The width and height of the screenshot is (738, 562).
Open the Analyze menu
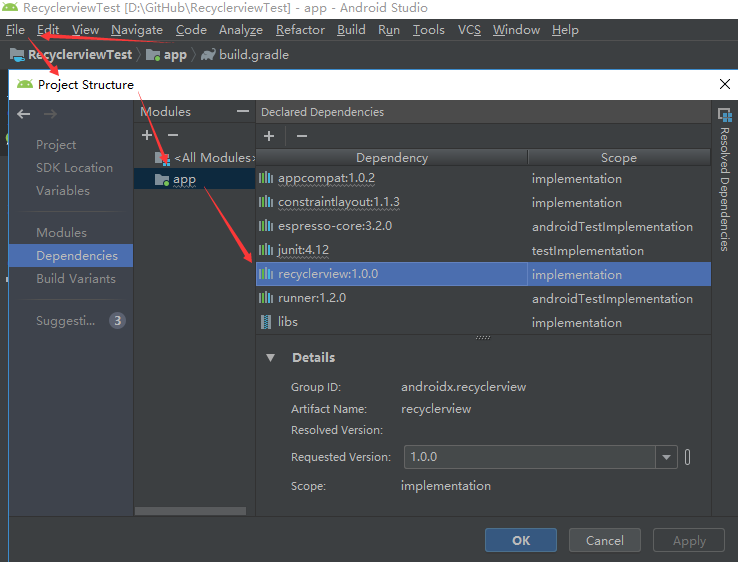coord(241,30)
